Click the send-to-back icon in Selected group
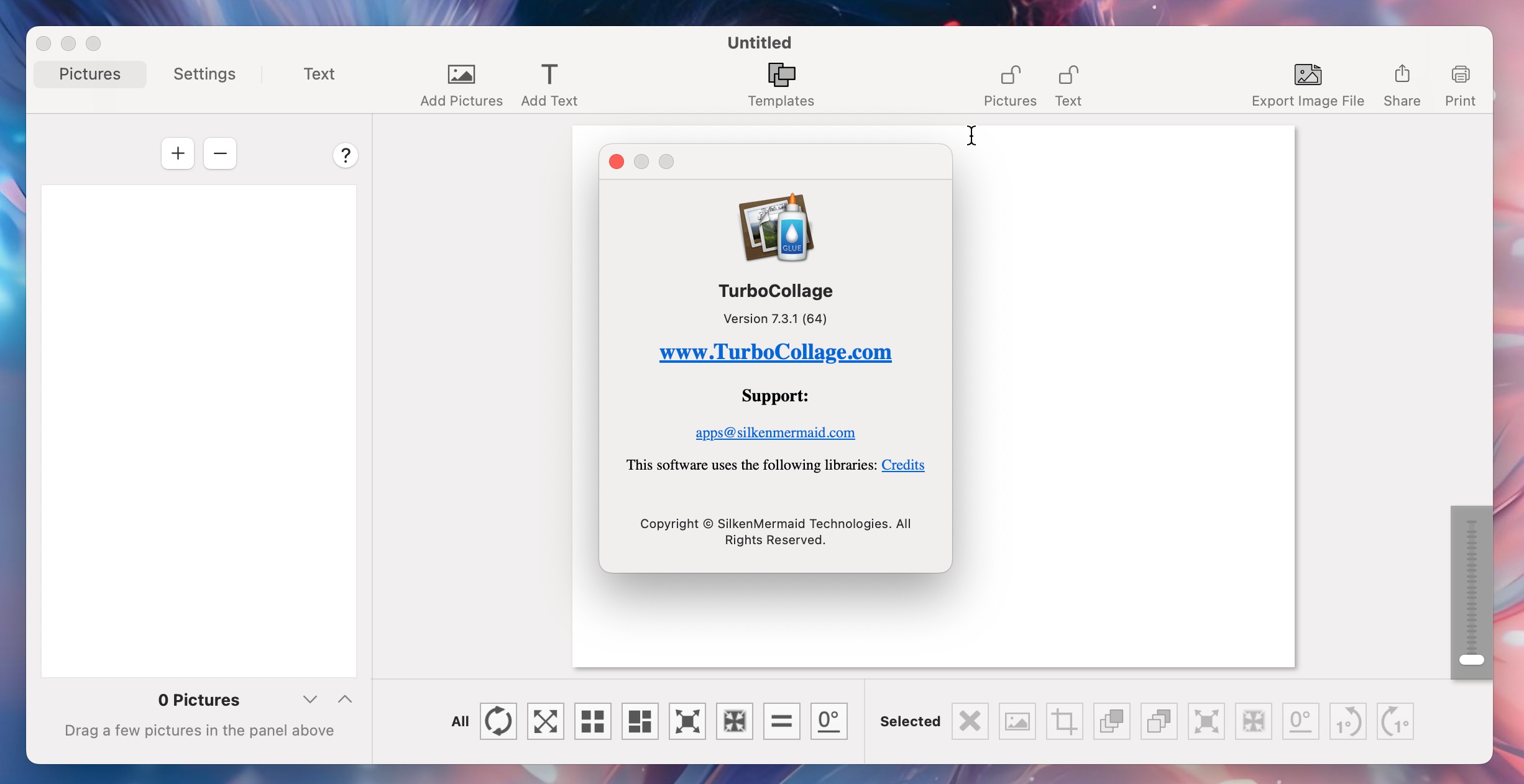The image size is (1524, 784). [x=1159, y=721]
